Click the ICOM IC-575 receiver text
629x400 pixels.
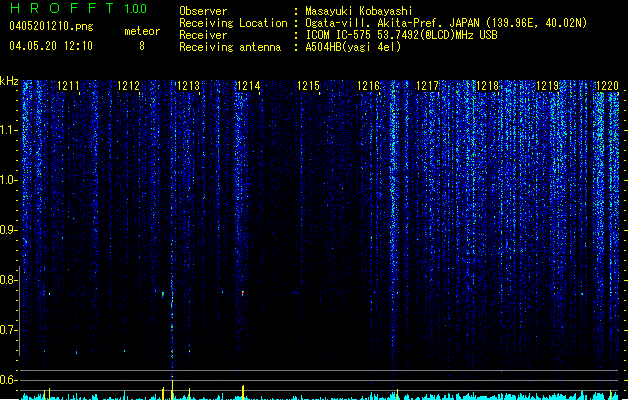coord(402,35)
